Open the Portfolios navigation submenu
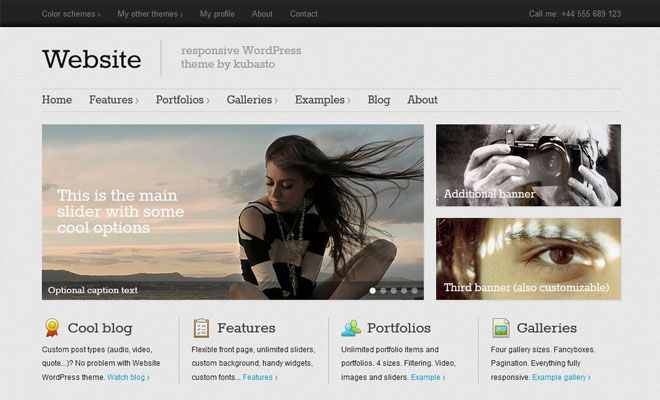The width and height of the screenshot is (660, 400). pos(182,100)
